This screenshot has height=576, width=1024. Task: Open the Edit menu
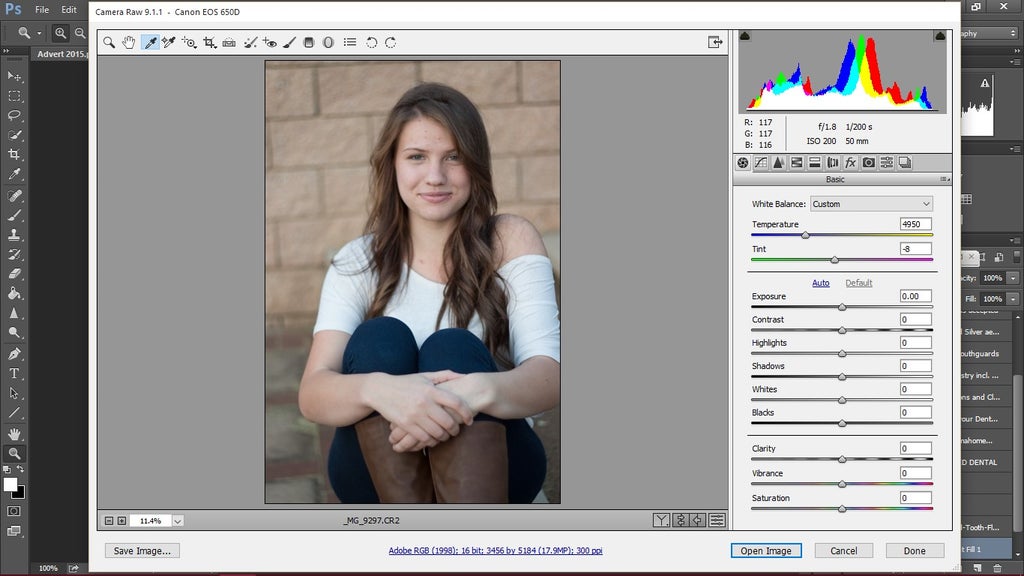67,9
